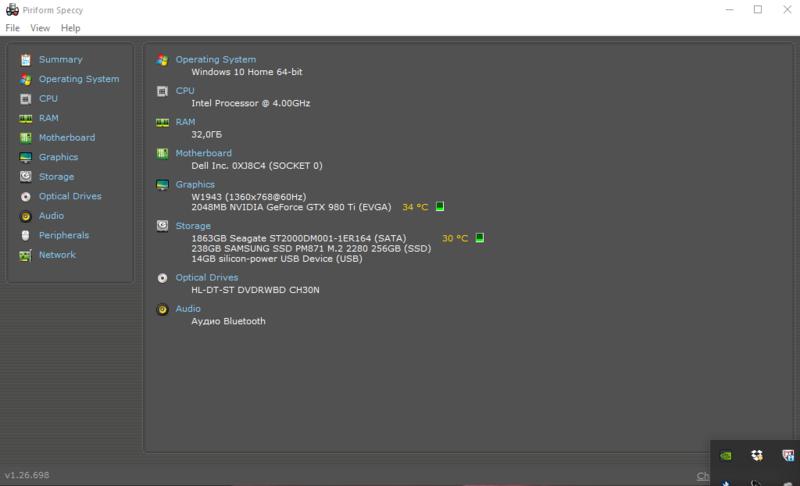800x486 pixels.
Task: Click the Windows 10 Home 64-bit text
Action: point(246,72)
